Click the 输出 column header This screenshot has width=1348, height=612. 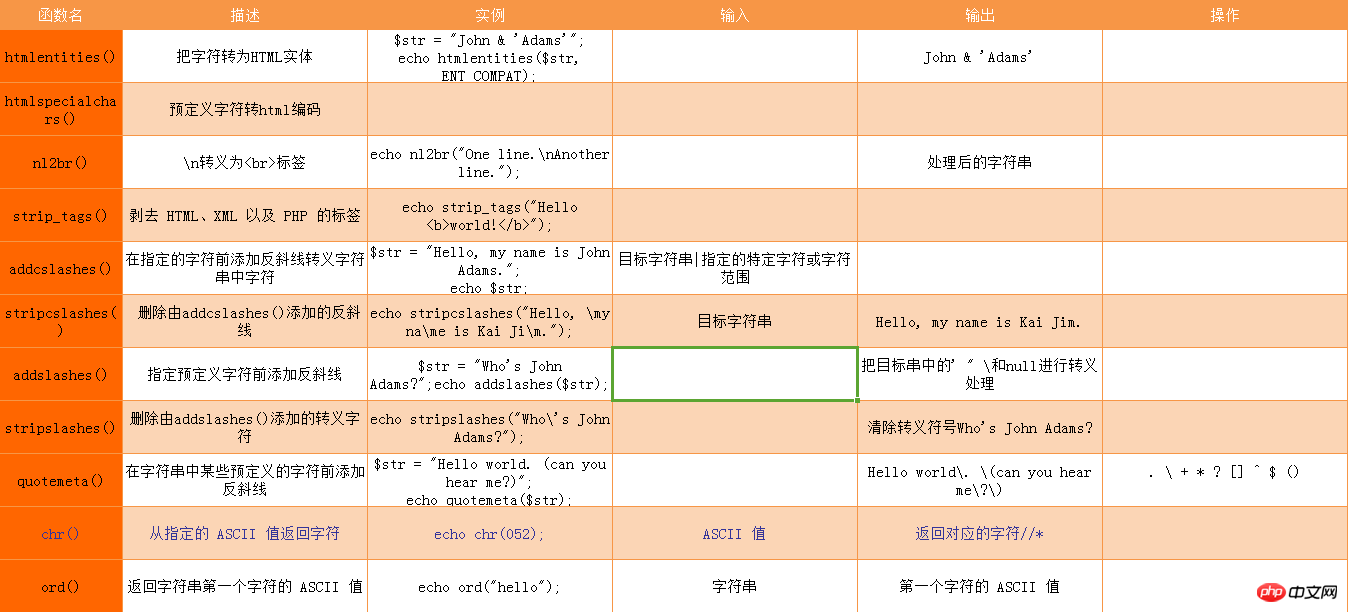coord(980,15)
